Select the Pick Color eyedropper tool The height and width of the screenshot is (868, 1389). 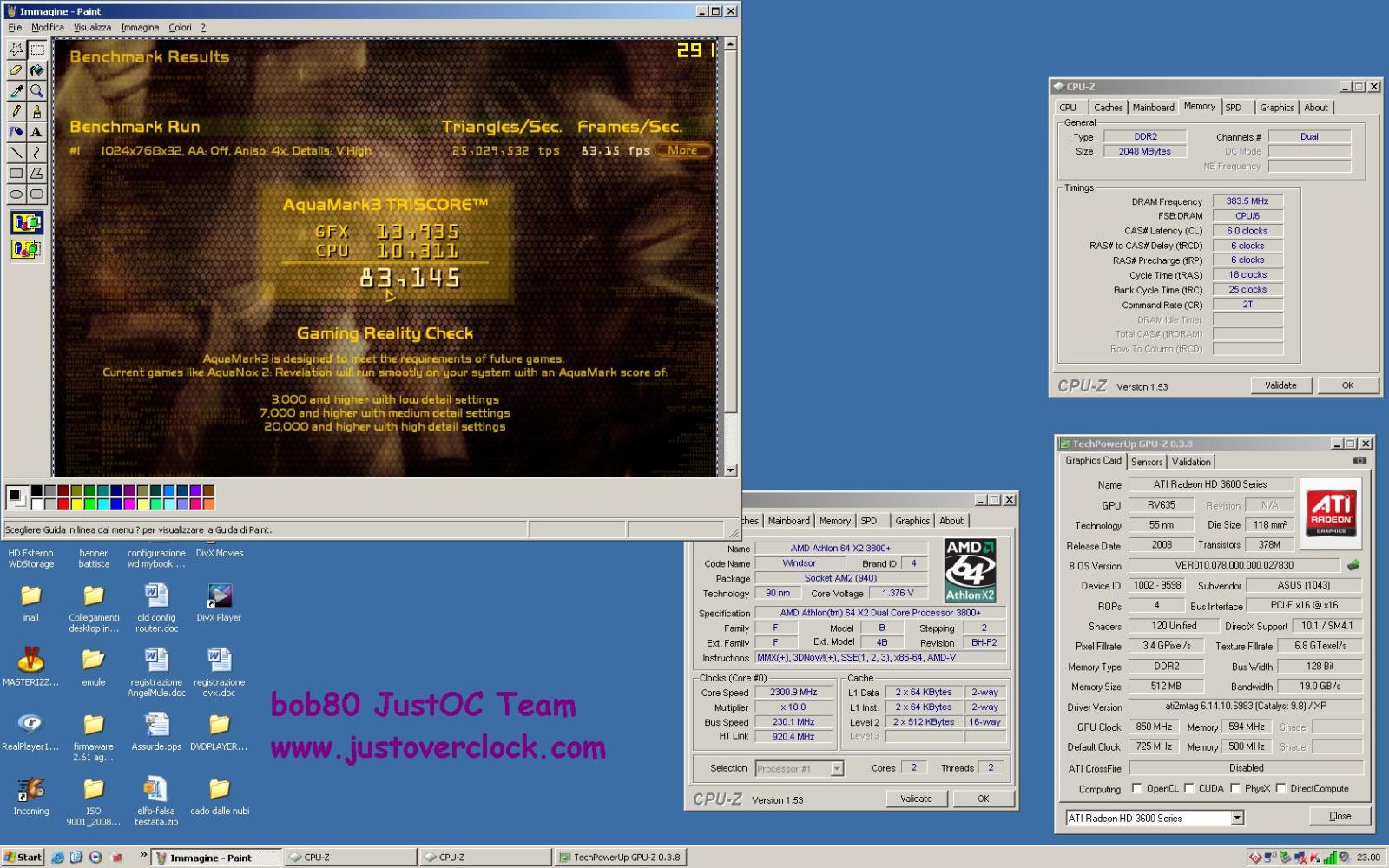tap(16, 90)
